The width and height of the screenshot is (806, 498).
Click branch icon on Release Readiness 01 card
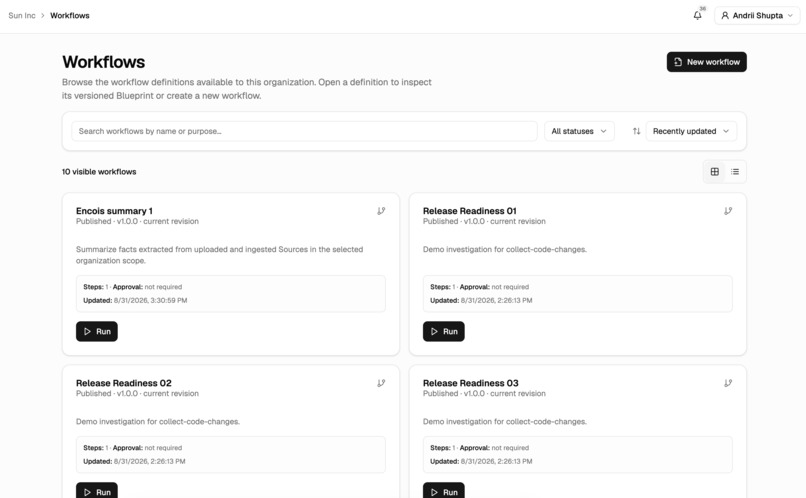[x=728, y=211]
